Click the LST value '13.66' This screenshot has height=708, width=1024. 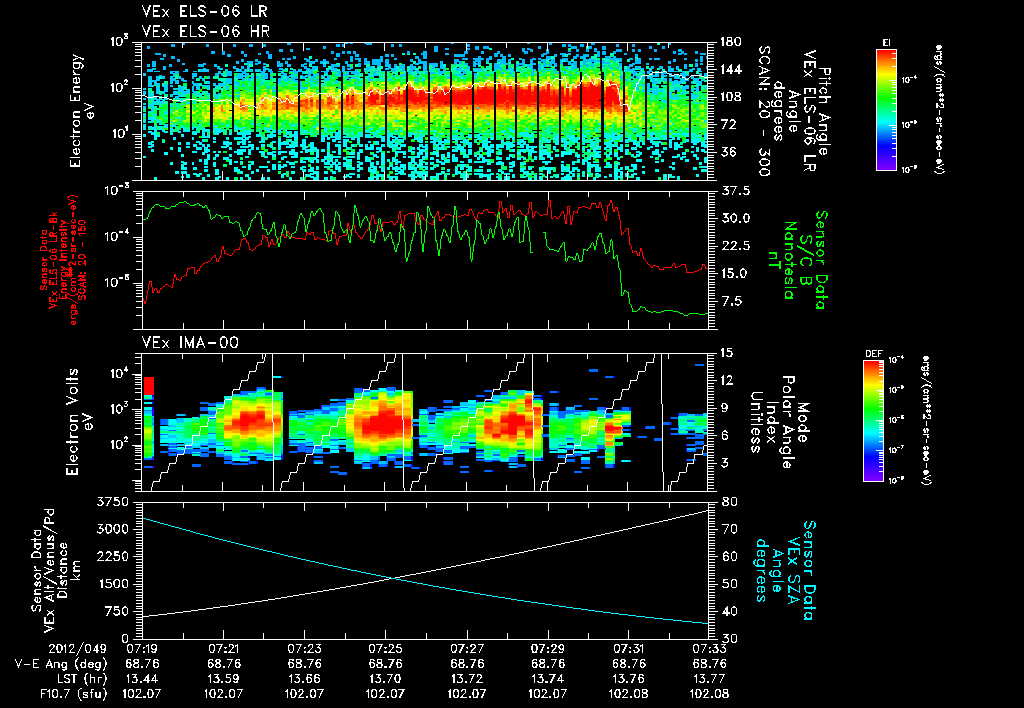304,679
